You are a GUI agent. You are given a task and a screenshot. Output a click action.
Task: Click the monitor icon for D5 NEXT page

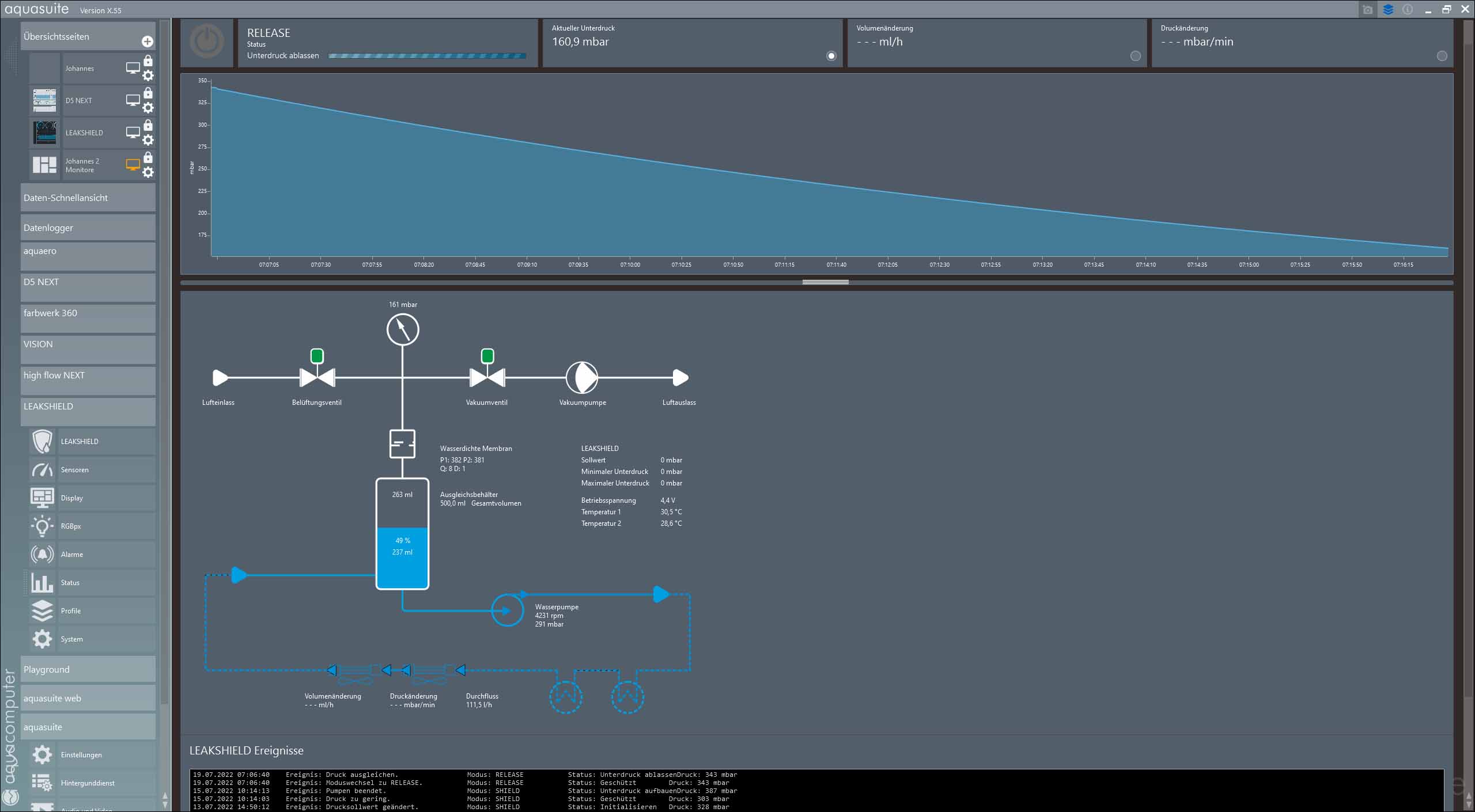click(133, 100)
